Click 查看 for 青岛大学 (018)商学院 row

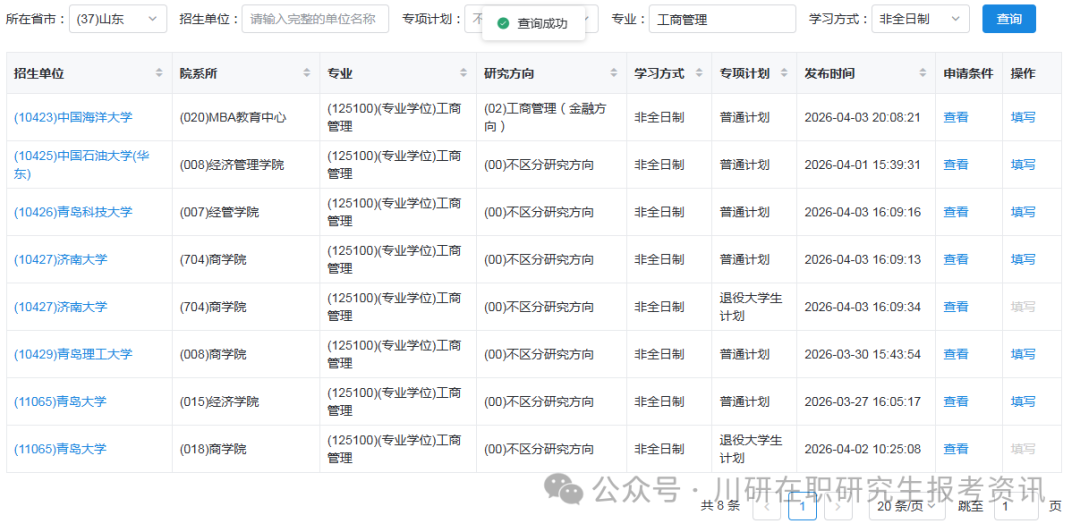955,449
